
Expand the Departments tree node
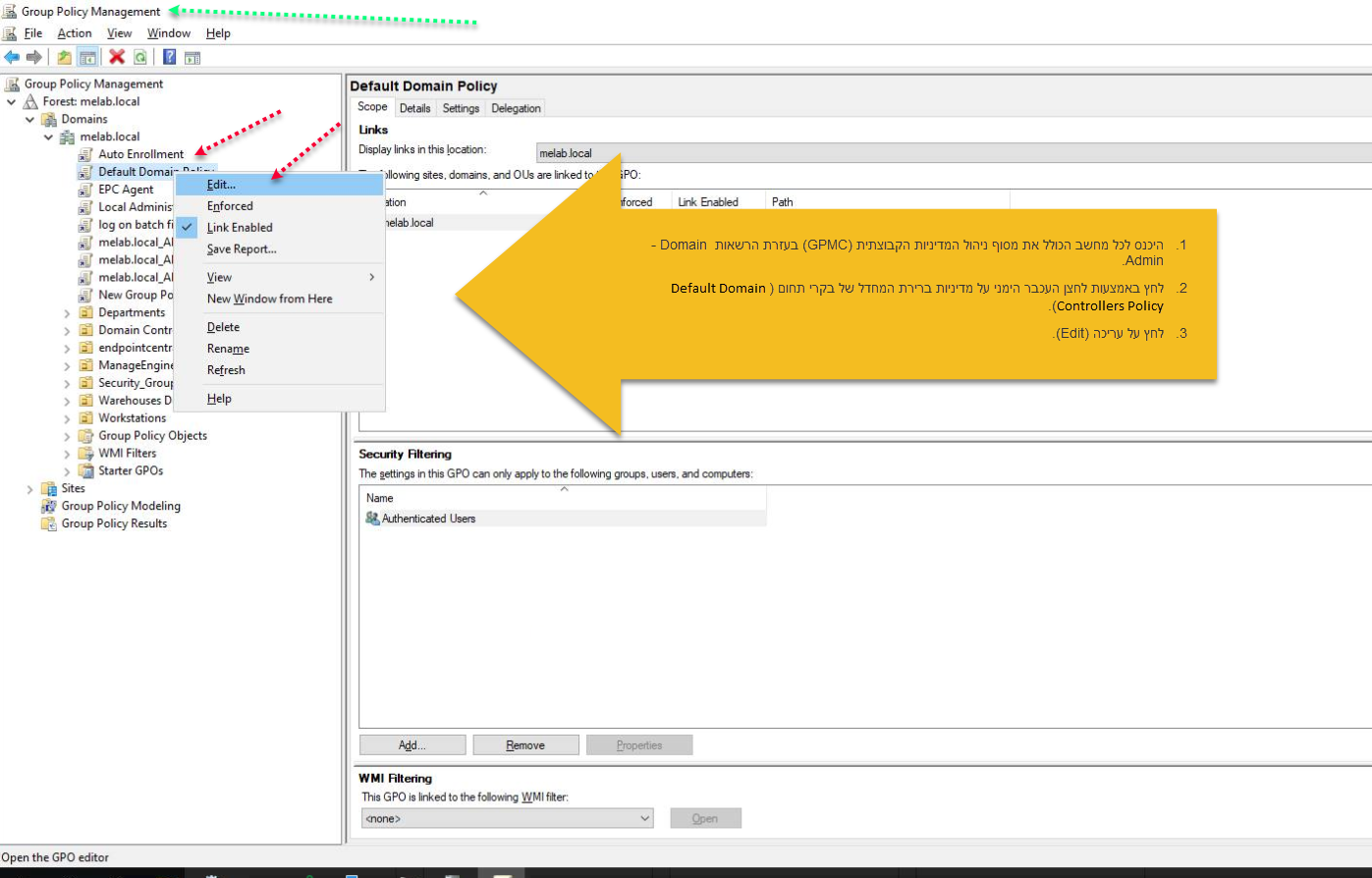[67, 313]
